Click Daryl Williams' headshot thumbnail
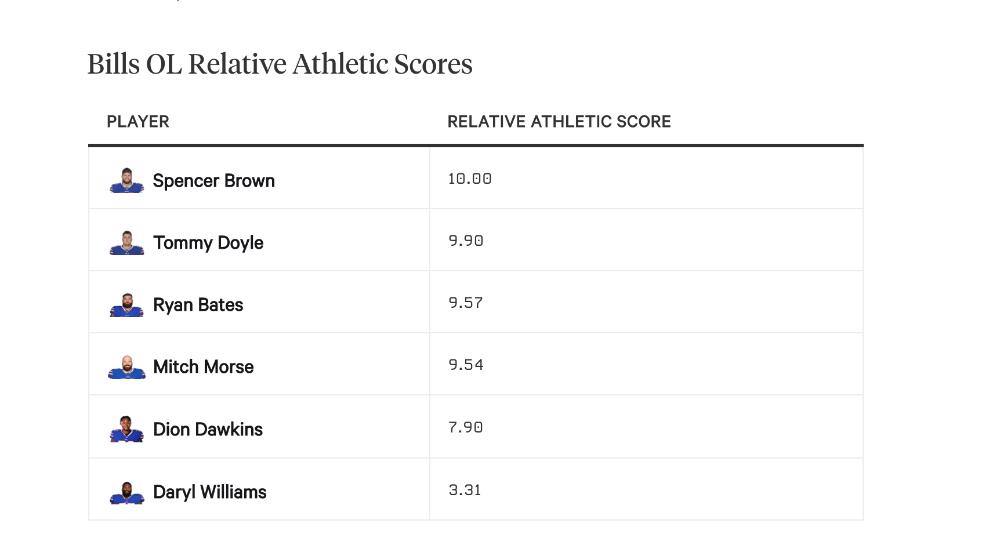The width and height of the screenshot is (1000, 538). [127, 492]
